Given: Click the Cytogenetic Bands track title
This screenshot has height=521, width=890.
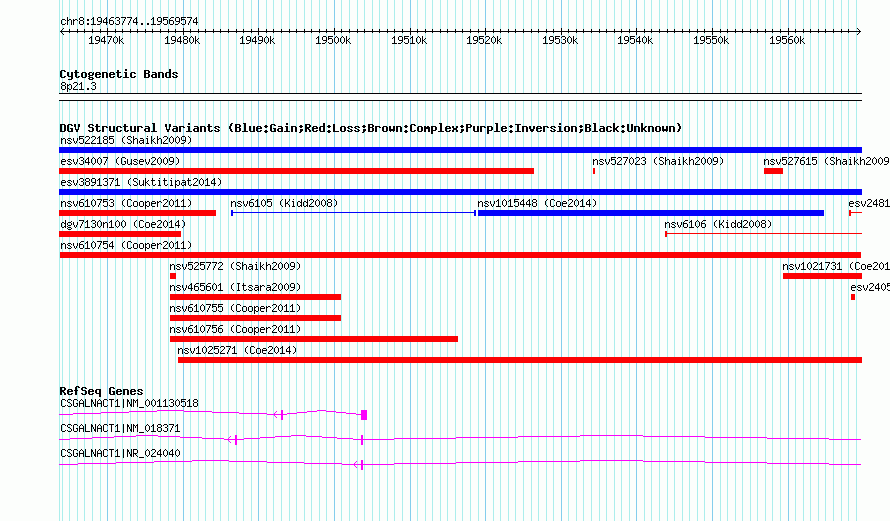Looking at the screenshot, I should pos(119,74).
